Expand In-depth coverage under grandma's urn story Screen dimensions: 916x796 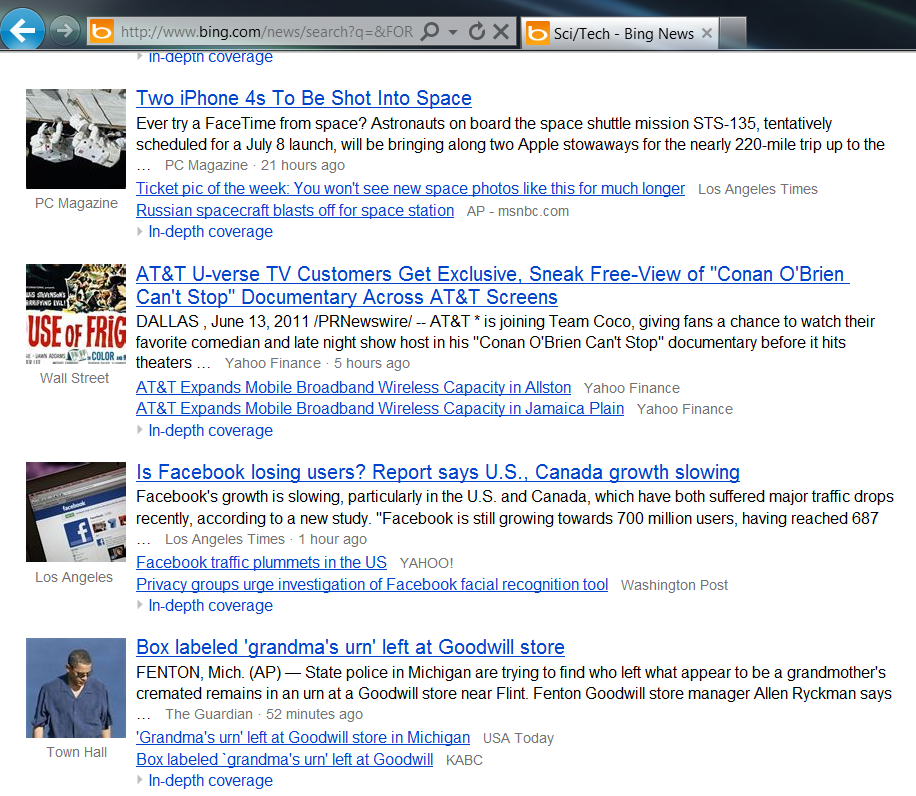point(210,781)
